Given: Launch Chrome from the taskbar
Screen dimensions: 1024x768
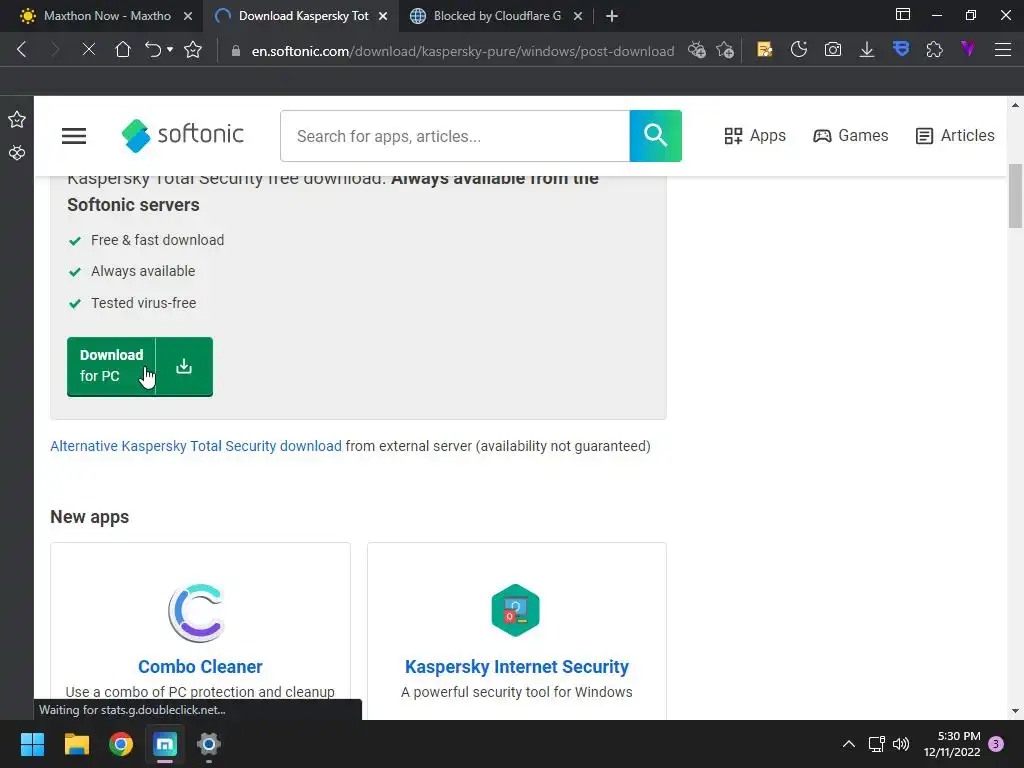Looking at the screenshot, I should (121, 744).
